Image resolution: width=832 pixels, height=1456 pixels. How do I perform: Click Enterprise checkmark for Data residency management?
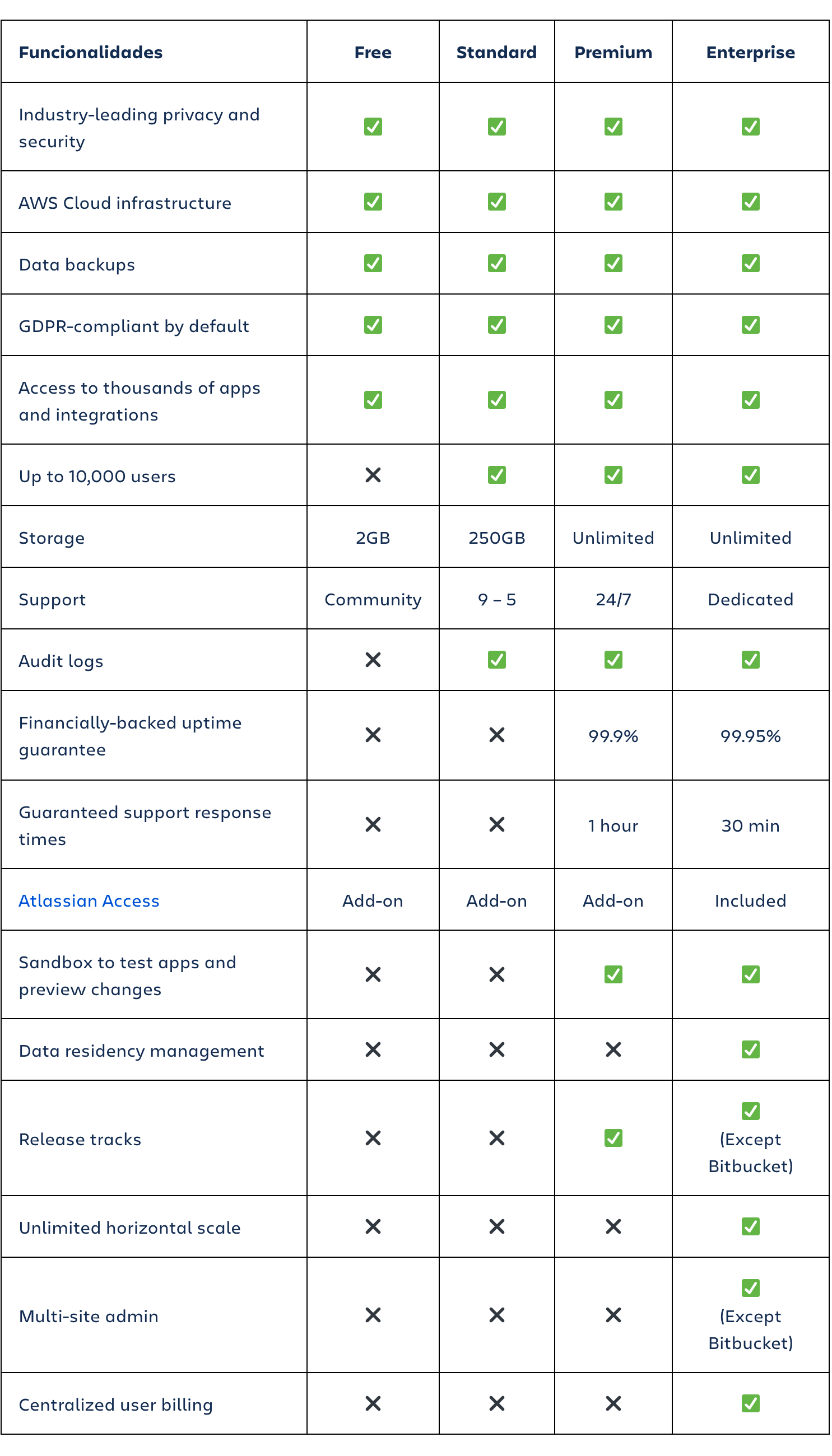[750, 1049]
